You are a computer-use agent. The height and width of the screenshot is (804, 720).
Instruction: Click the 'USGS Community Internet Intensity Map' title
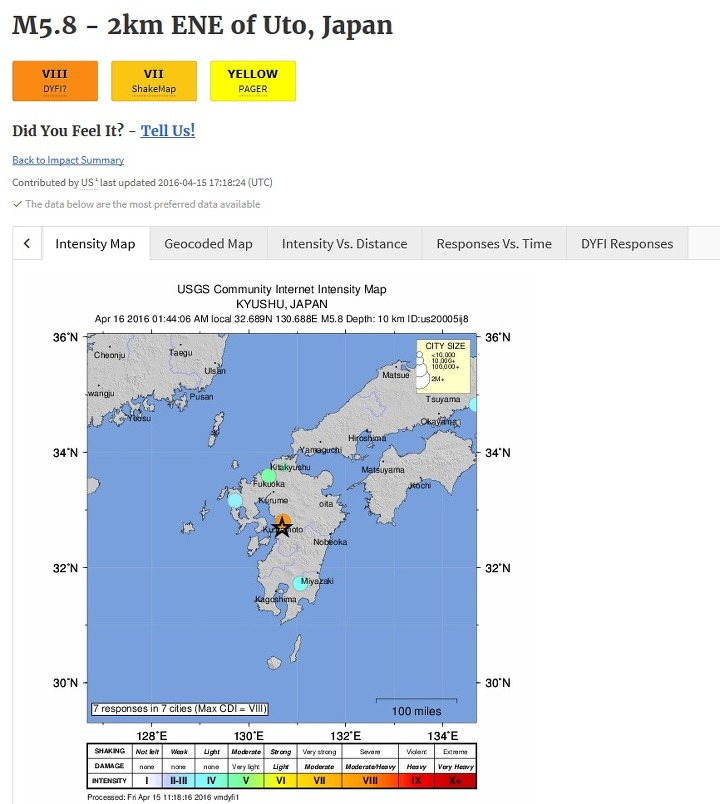[x=282, y=289]
